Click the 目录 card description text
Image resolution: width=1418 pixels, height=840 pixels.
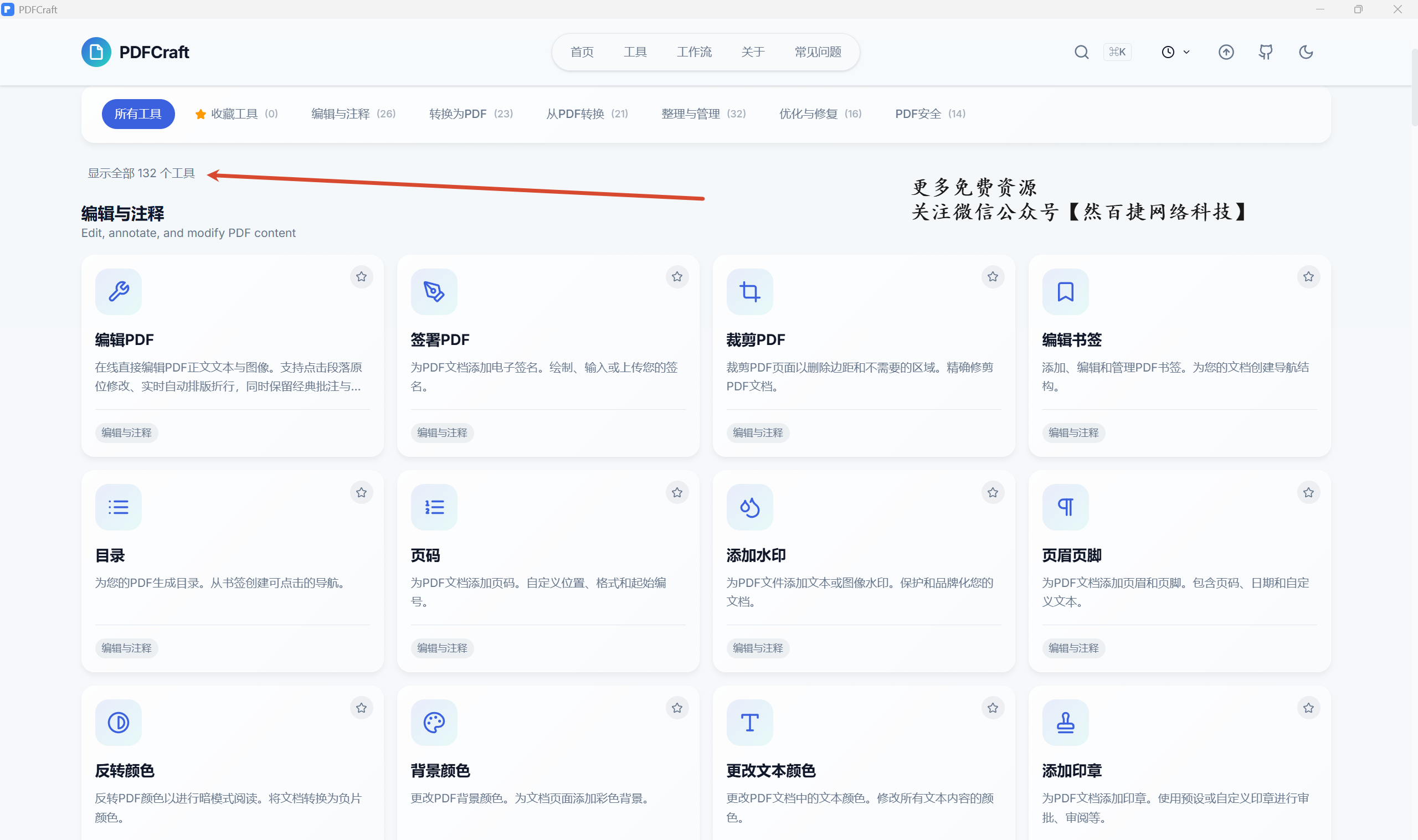point(222,583)
